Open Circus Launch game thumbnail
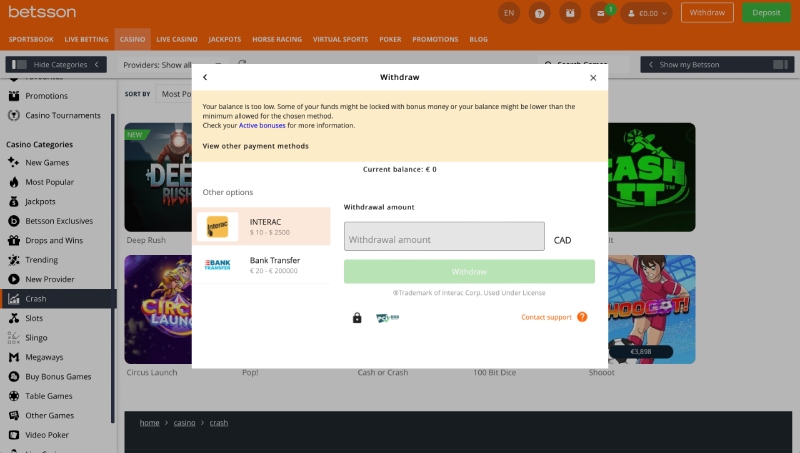Screen dimensions: 800x453 pos(158,309)
